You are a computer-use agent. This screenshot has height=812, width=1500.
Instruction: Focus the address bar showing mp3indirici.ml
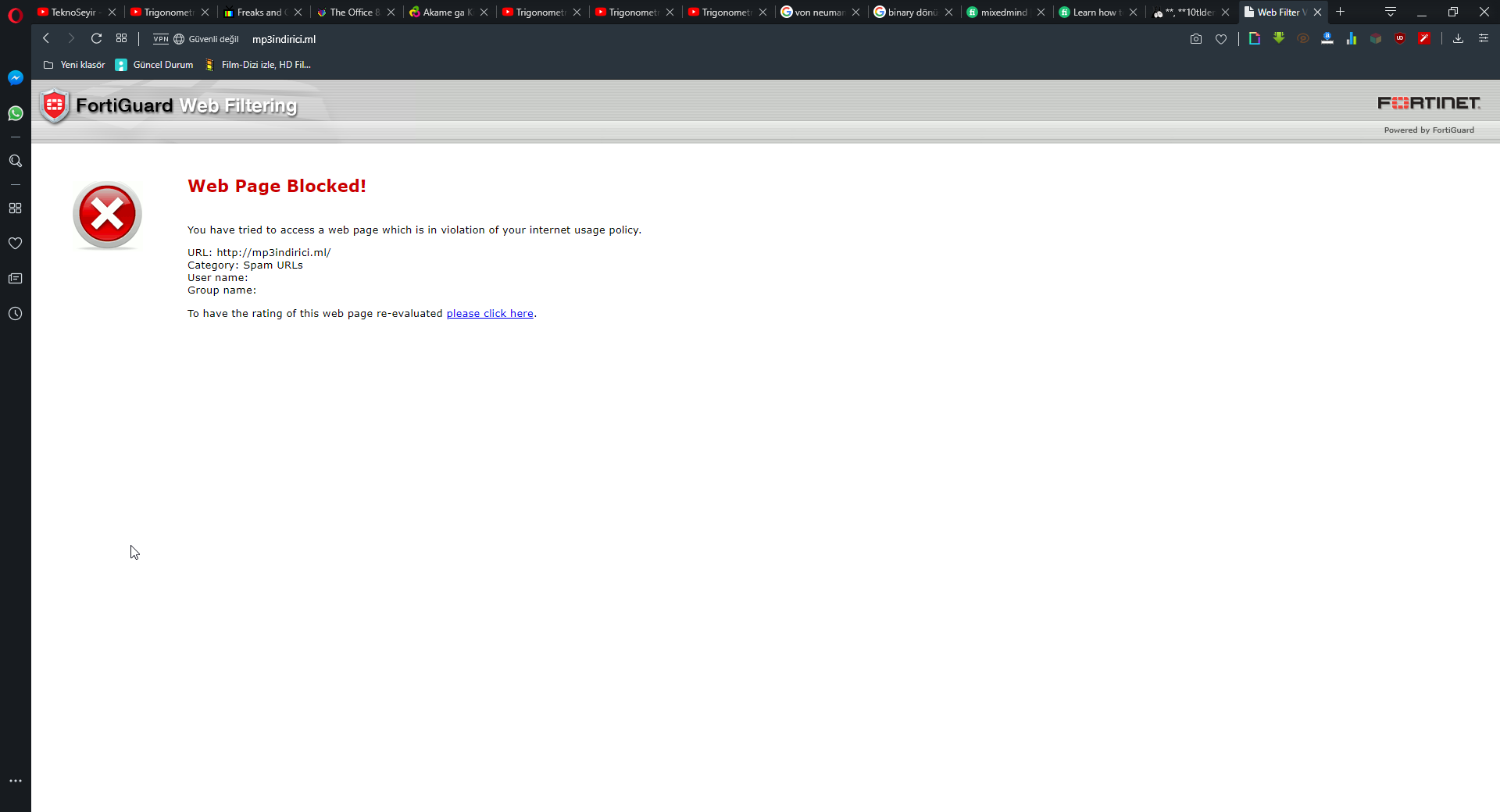(x=284, y=39)
